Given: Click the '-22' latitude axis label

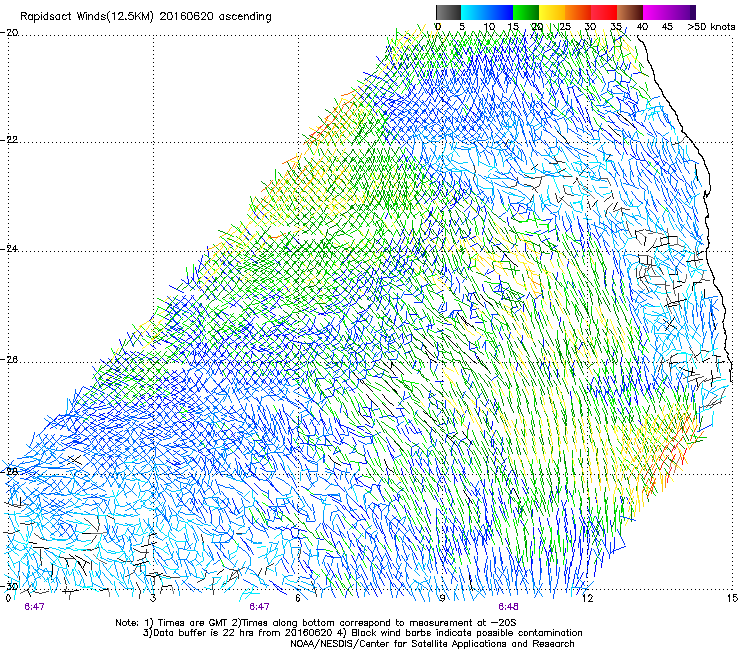Looking at the screenshot, I should [9, 140].
